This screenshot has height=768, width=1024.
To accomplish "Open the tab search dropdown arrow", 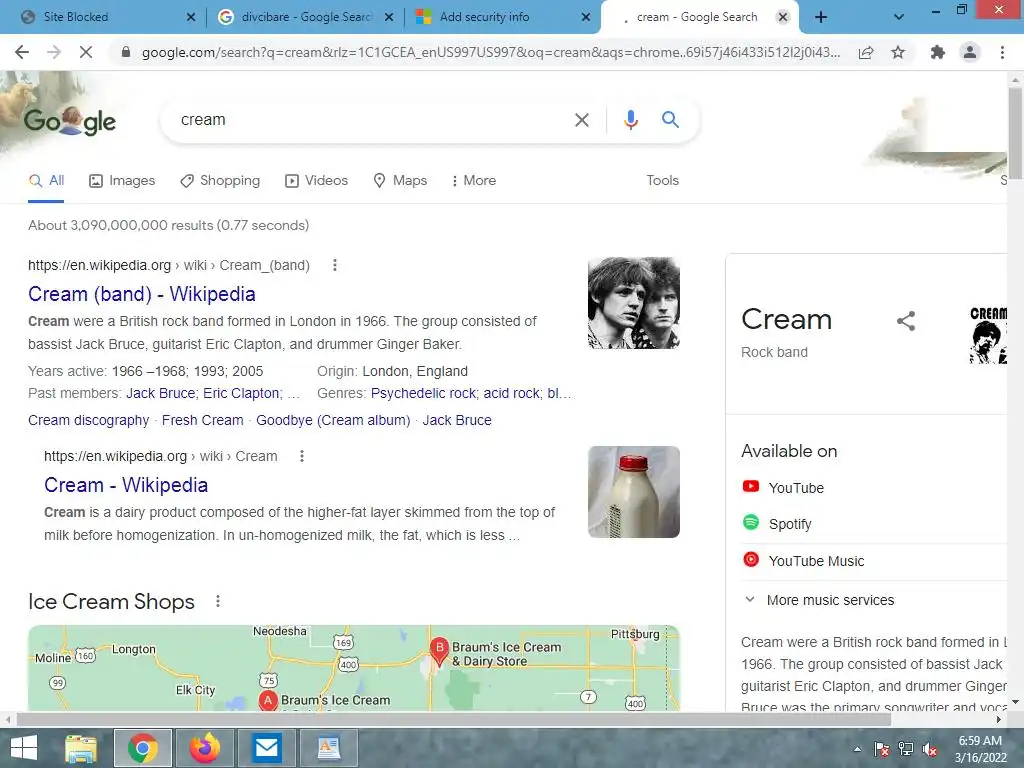I will tap(899, 17).
